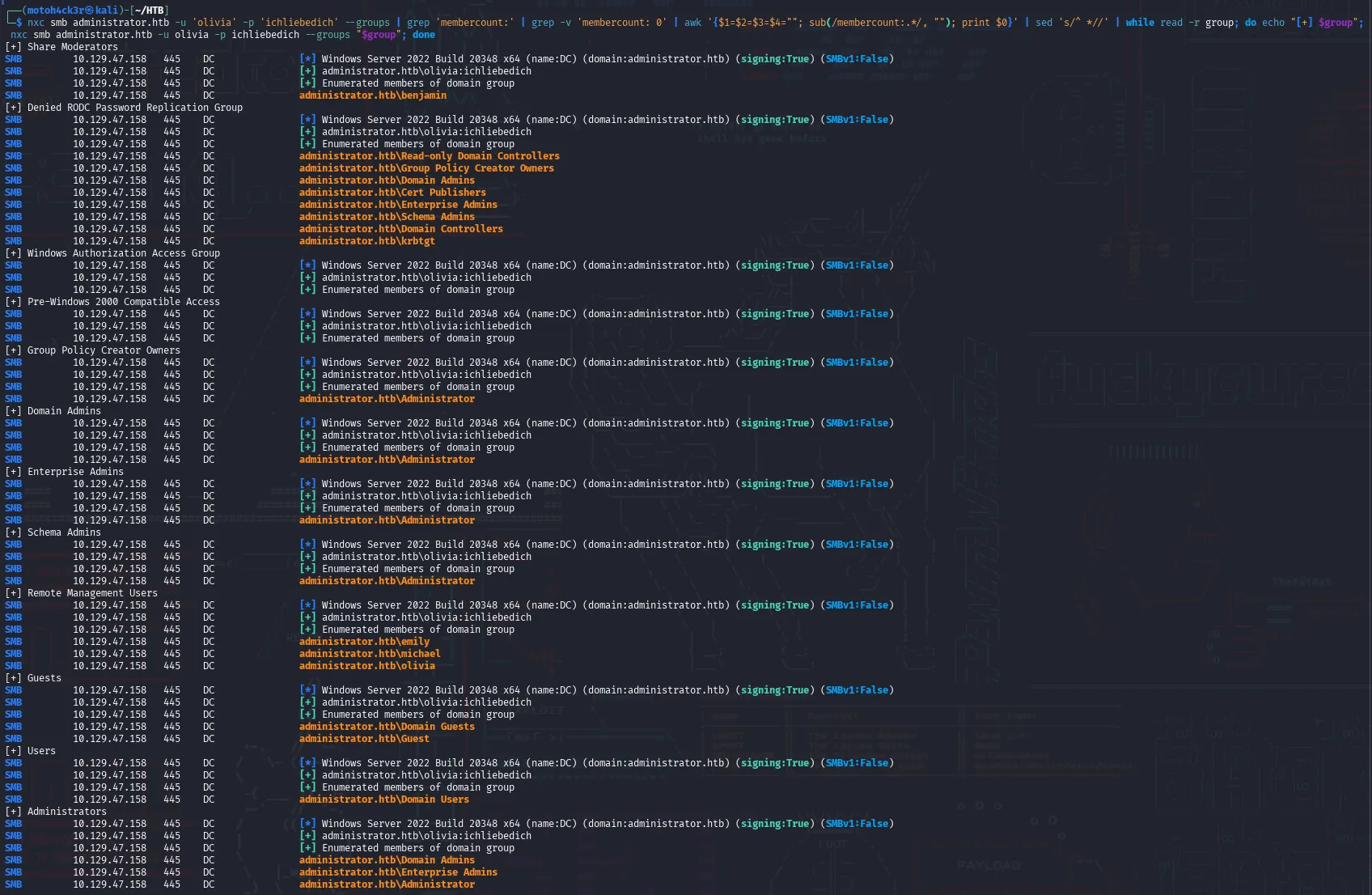Select member 'administrator.htb\Group Policy Creator Owners'

[426, 168]
